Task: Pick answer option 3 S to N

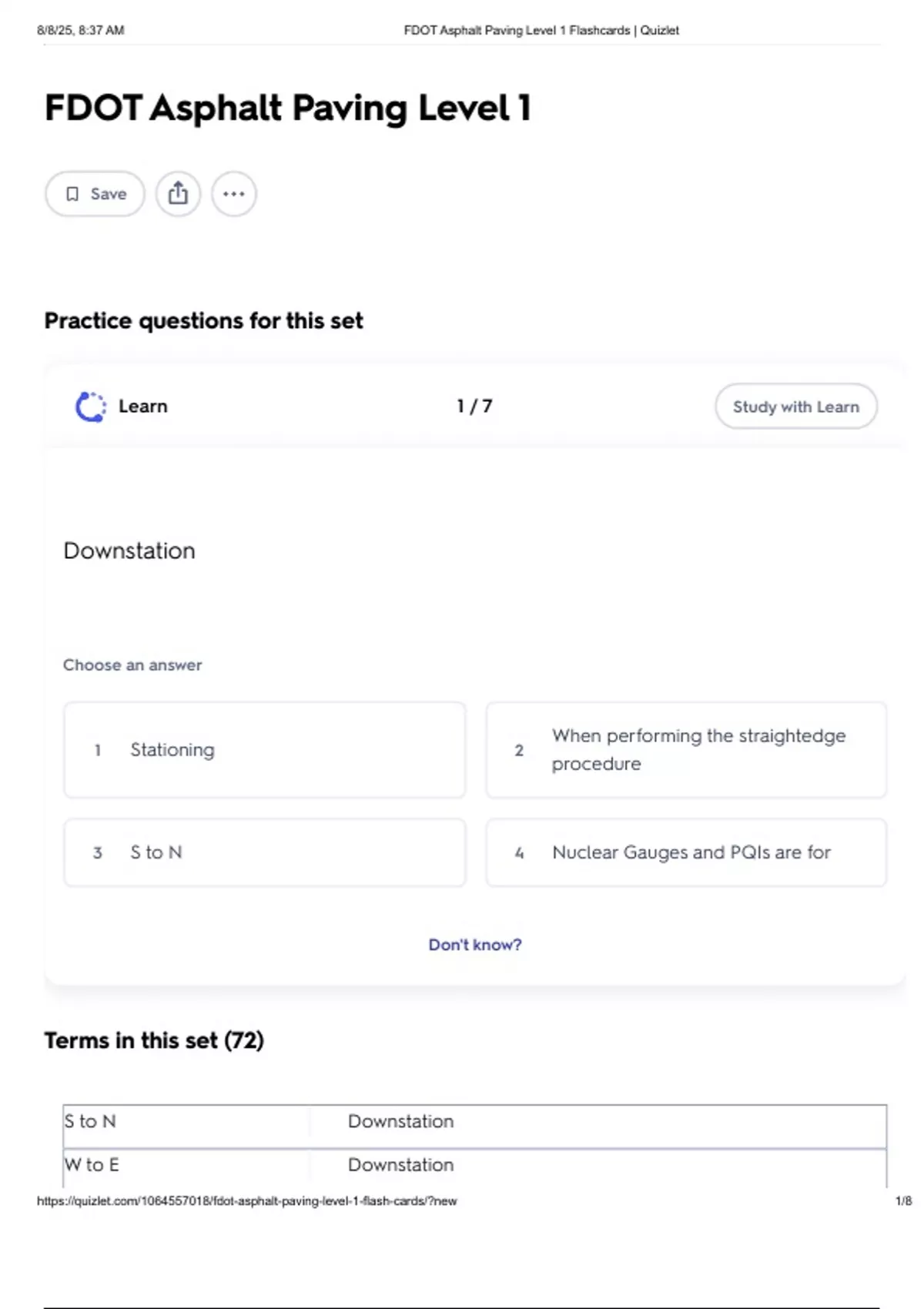Action: coord(265,852)
